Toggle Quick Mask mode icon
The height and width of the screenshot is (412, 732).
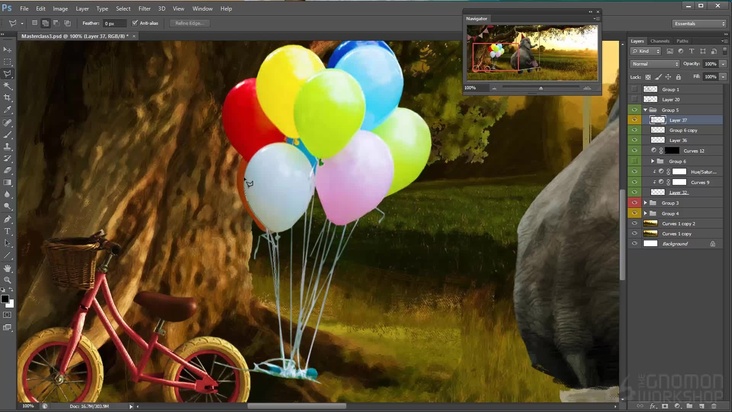7,315
